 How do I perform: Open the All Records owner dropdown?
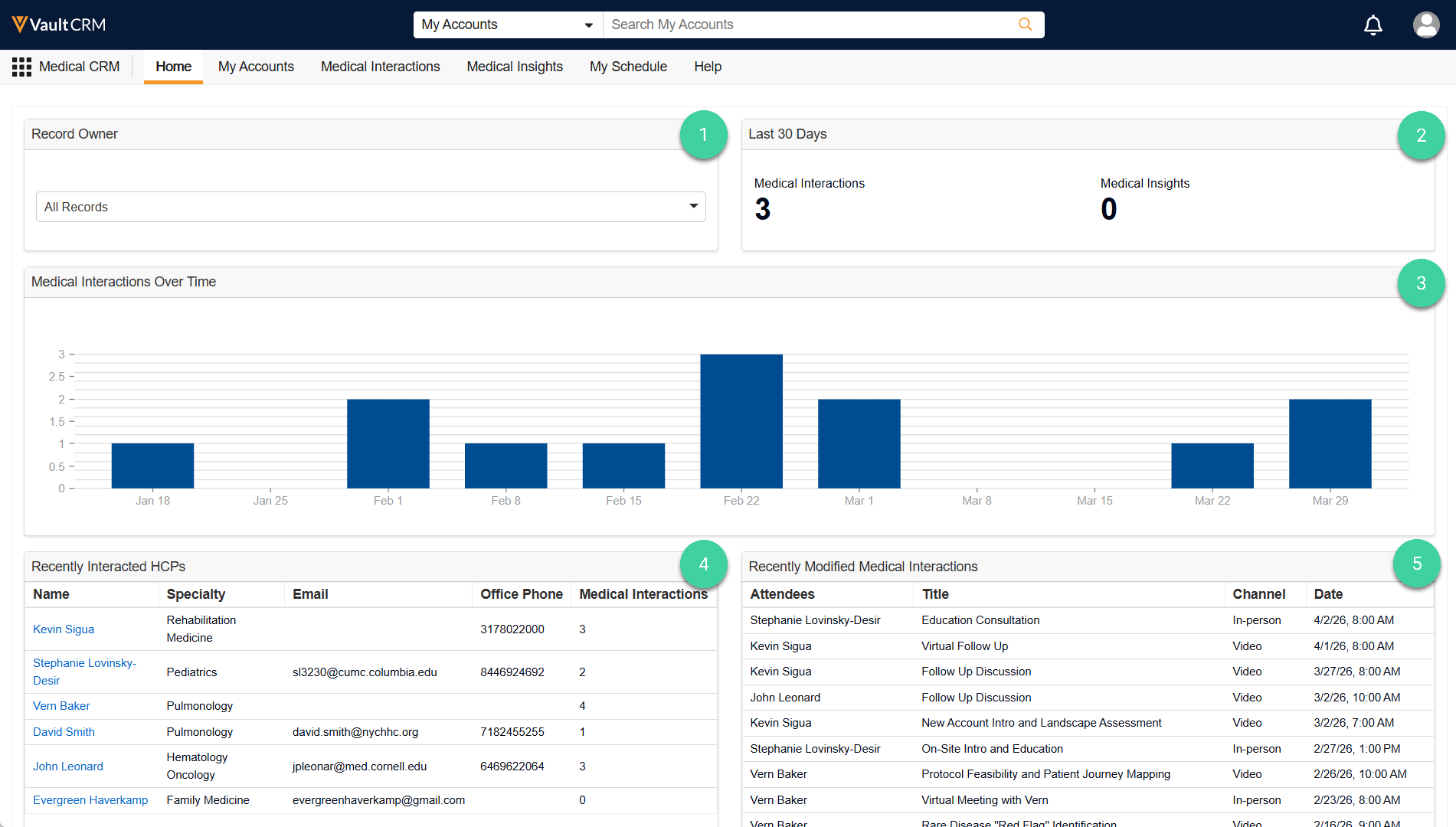pos(371,207)
